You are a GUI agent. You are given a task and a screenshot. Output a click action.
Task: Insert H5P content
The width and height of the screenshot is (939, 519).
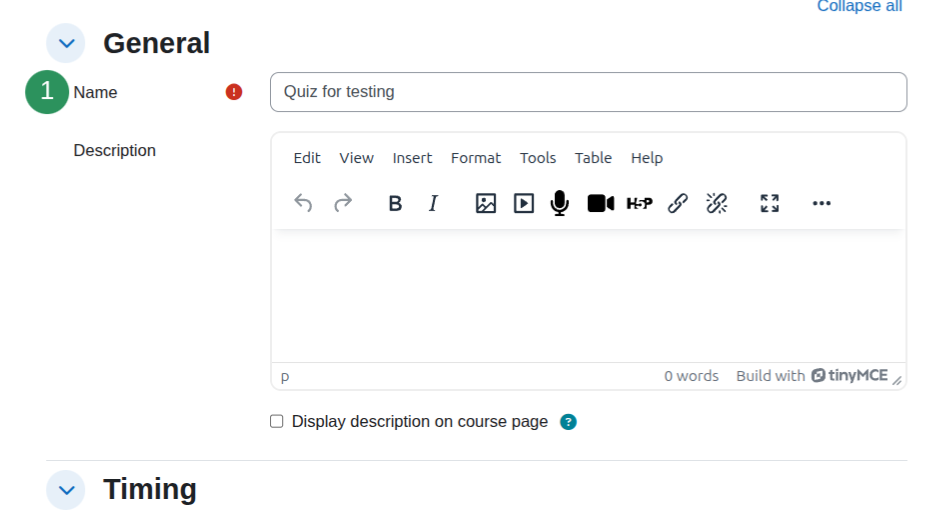640,204
